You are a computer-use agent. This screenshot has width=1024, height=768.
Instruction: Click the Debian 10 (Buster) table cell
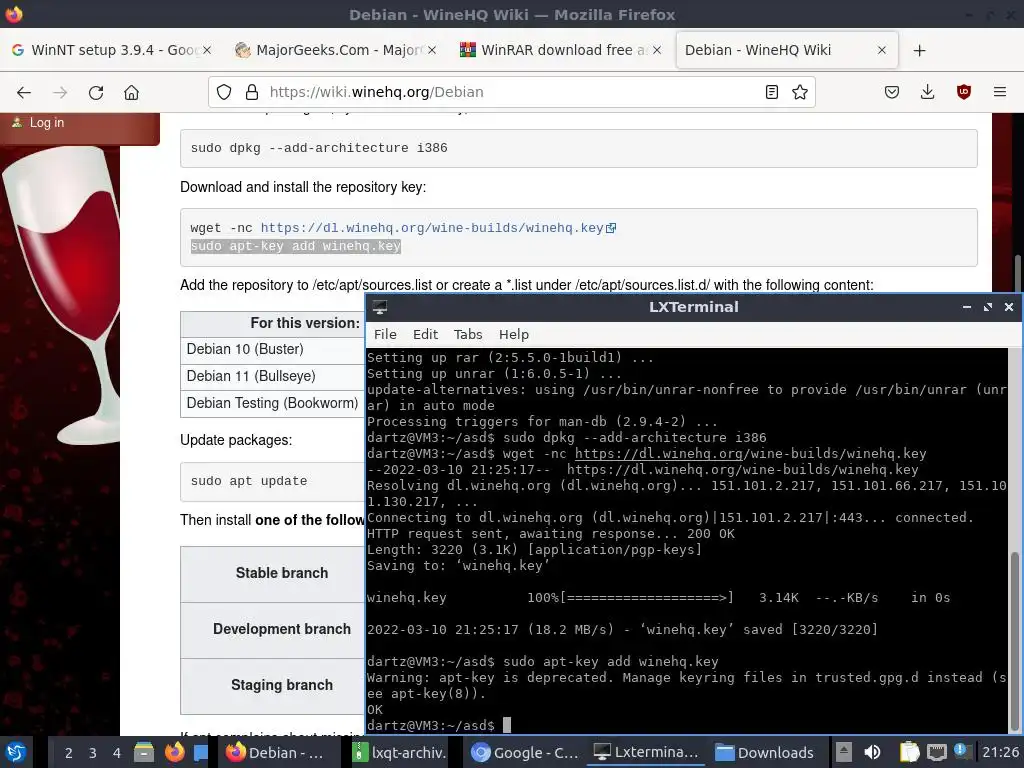(272, 349)
